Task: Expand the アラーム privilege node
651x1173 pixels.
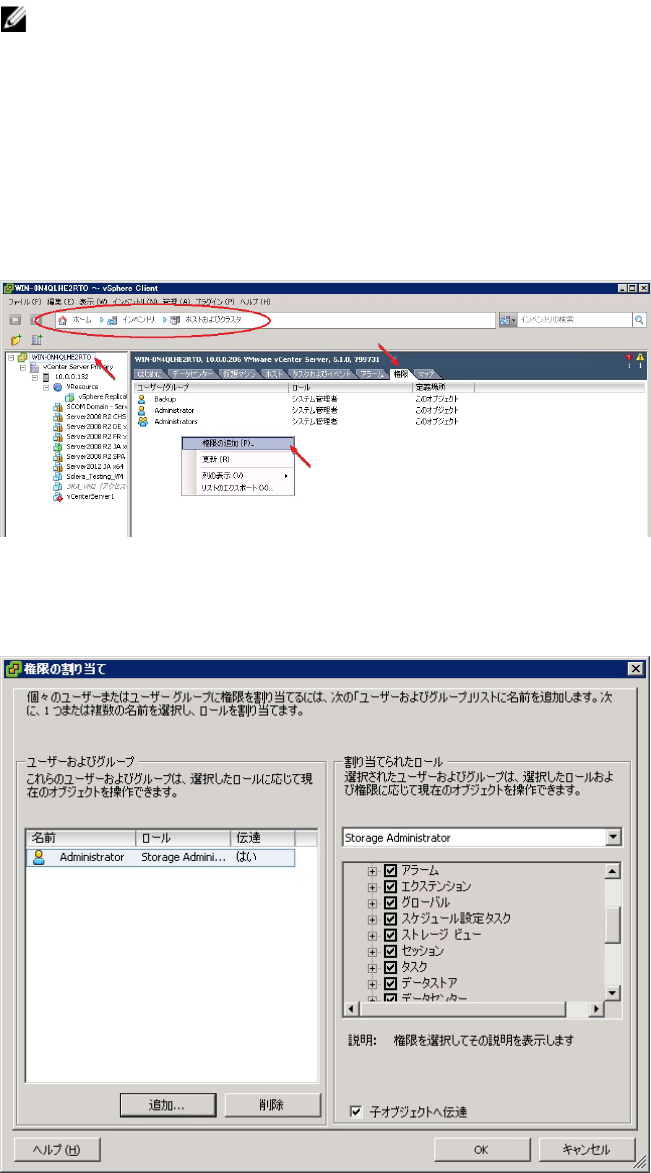Action: point(372,871)
